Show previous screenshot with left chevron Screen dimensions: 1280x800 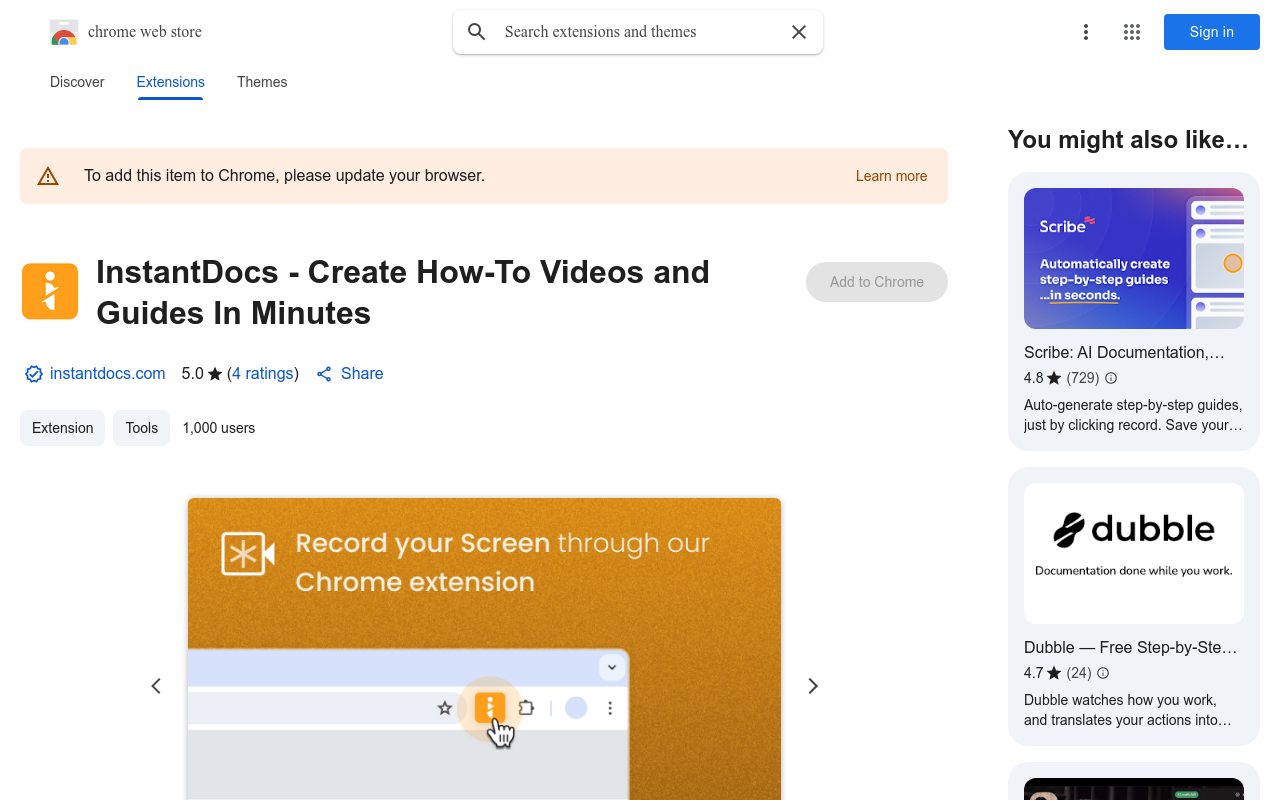click(x=156, y=686)
